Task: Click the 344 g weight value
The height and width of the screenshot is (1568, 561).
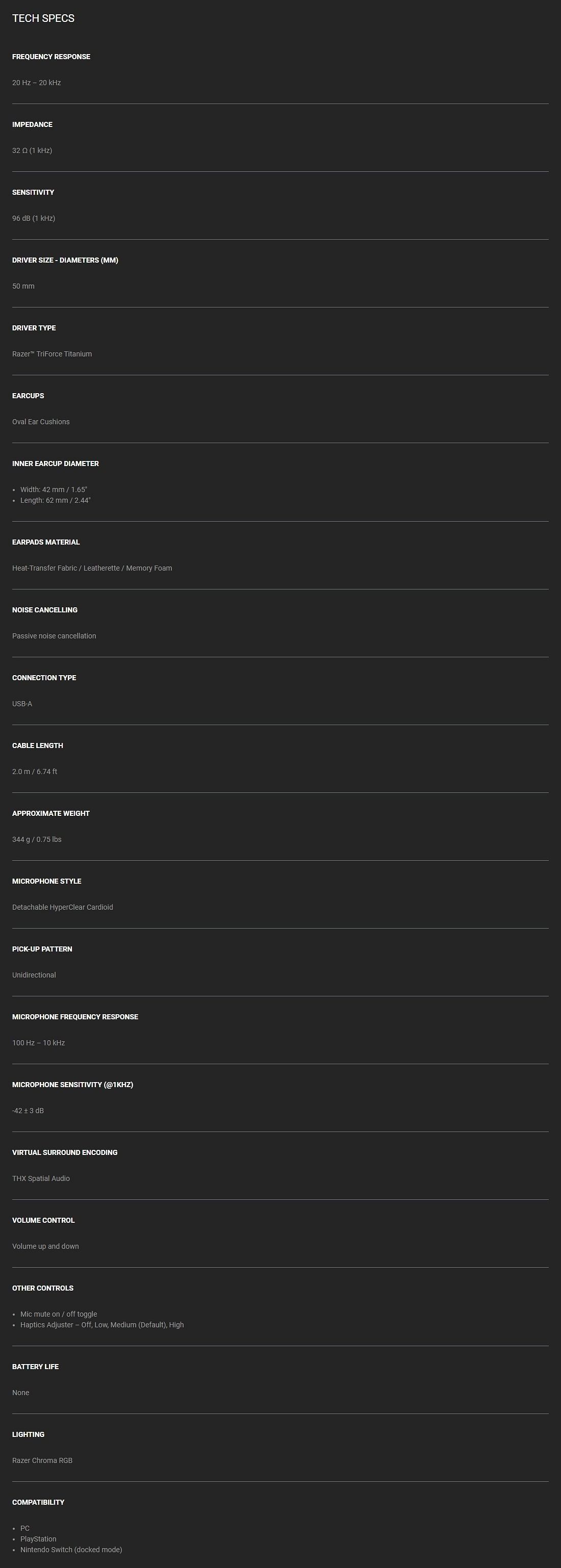Action: coord(37,839)
